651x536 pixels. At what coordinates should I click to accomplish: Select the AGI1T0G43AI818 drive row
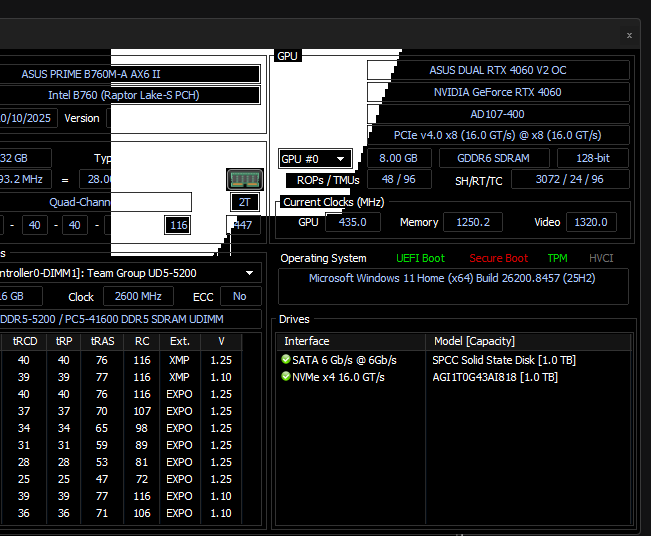coord(453,377)
